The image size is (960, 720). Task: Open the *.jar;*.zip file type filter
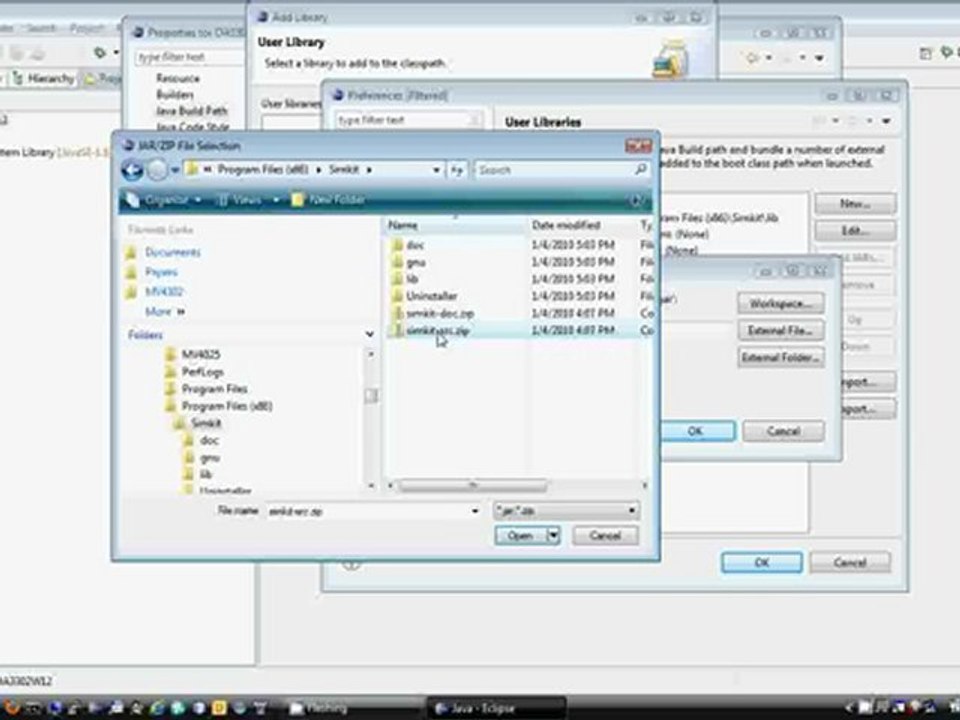[566, 511]
